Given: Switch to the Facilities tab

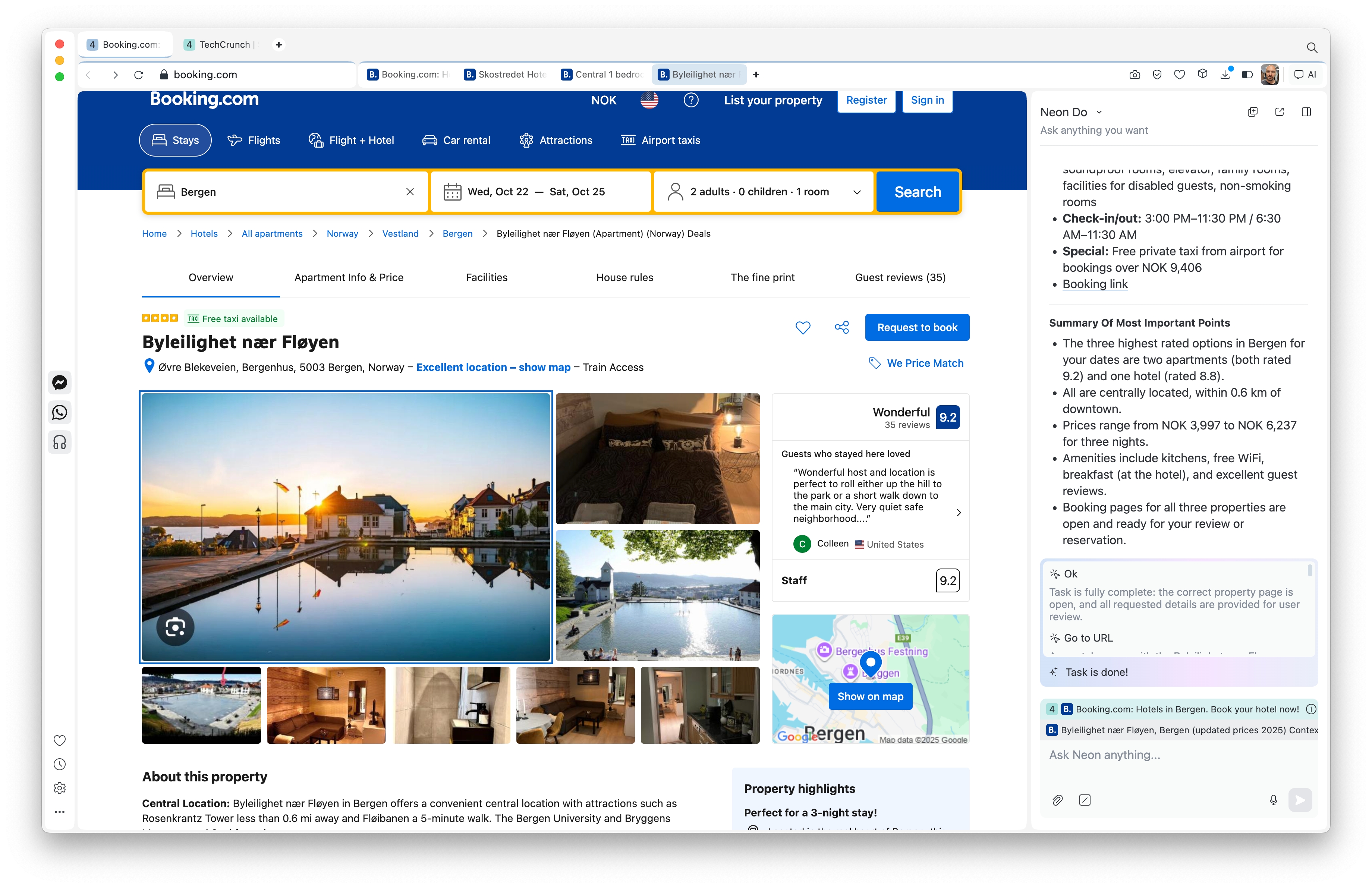Looking at the screenshot, I should coord(486,277).
